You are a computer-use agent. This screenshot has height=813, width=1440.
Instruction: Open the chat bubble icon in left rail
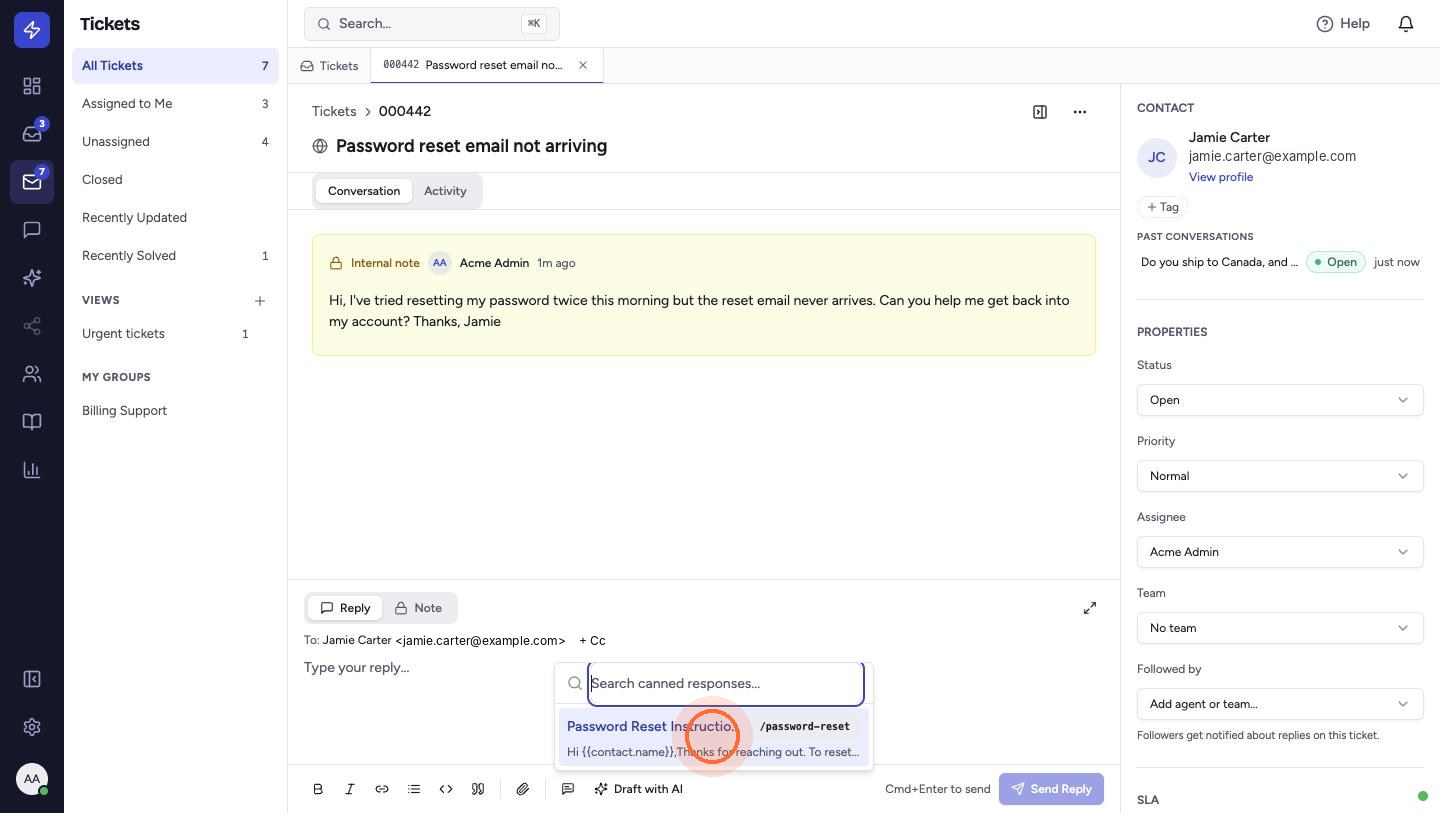[32, 230]
